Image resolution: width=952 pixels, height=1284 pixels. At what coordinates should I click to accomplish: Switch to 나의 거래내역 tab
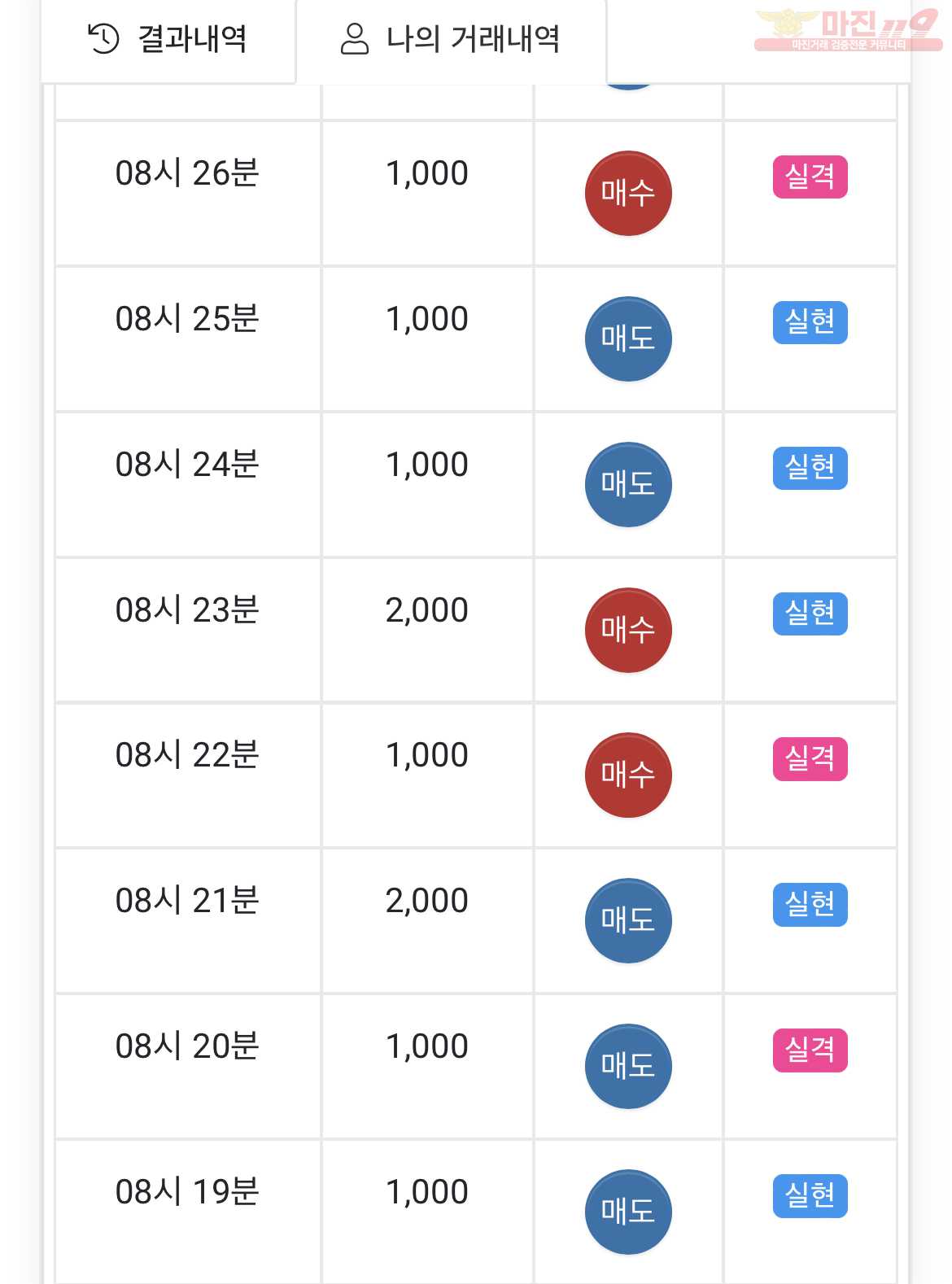click(452, 40)
